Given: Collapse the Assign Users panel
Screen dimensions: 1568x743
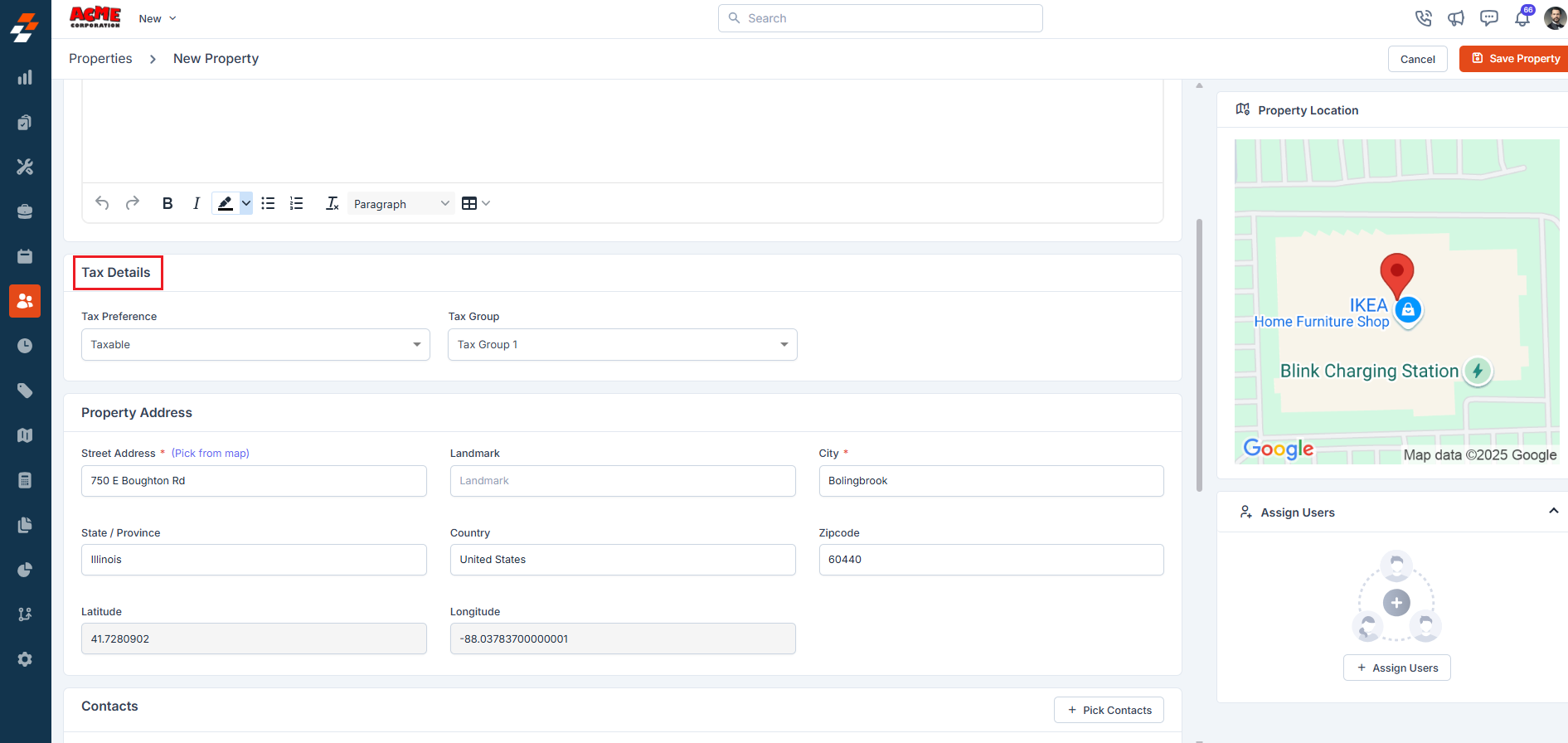Looking at the screenshot, I should 1553,512.
